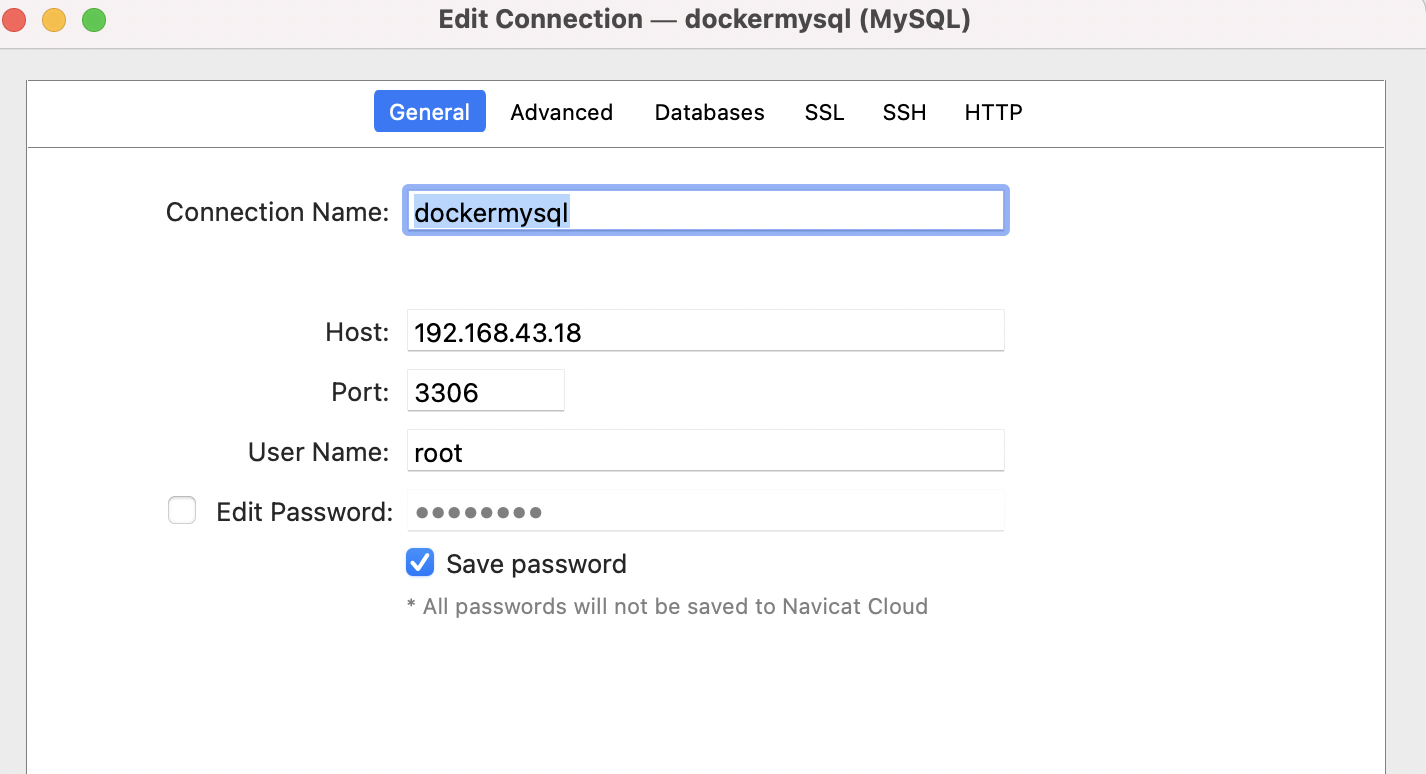Click the Host address field
The image size is (1426, 774).
(704, 332)
